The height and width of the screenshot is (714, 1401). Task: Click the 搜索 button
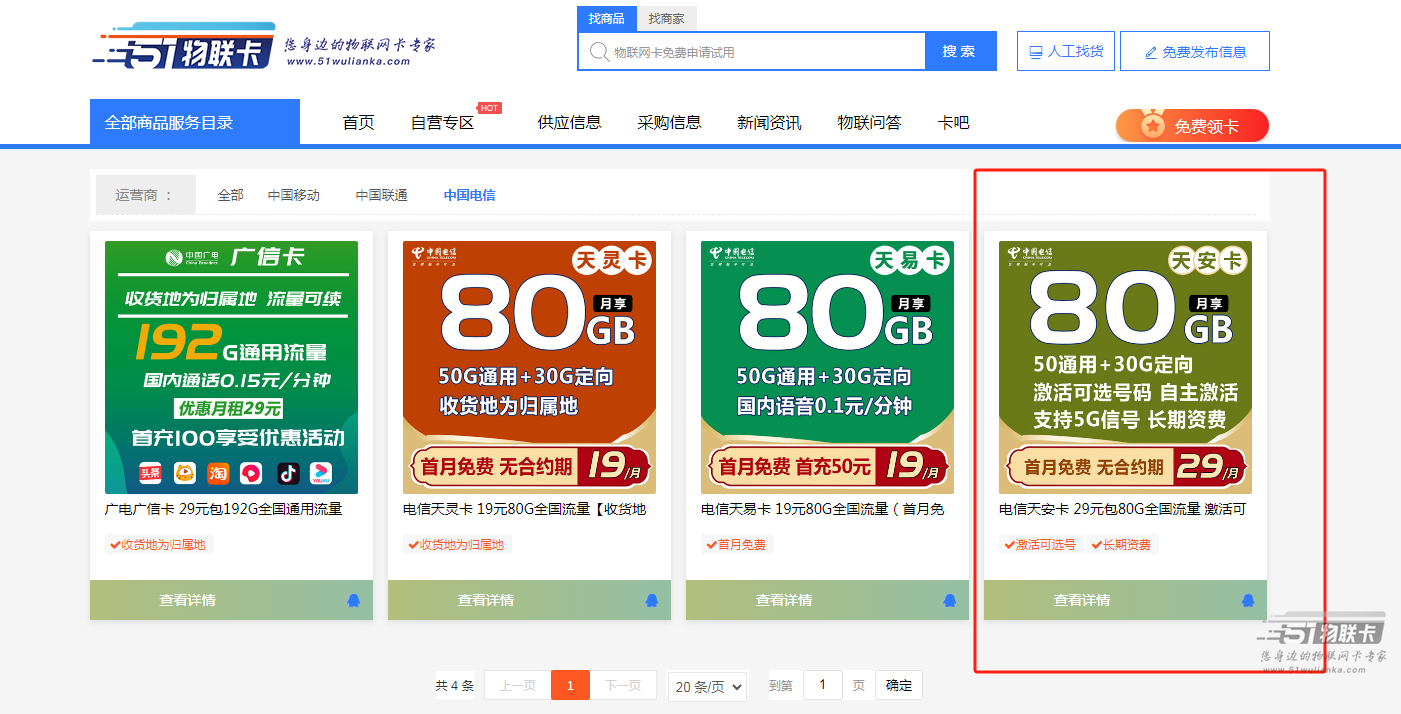pyautogui.click(x=961, y=51)
